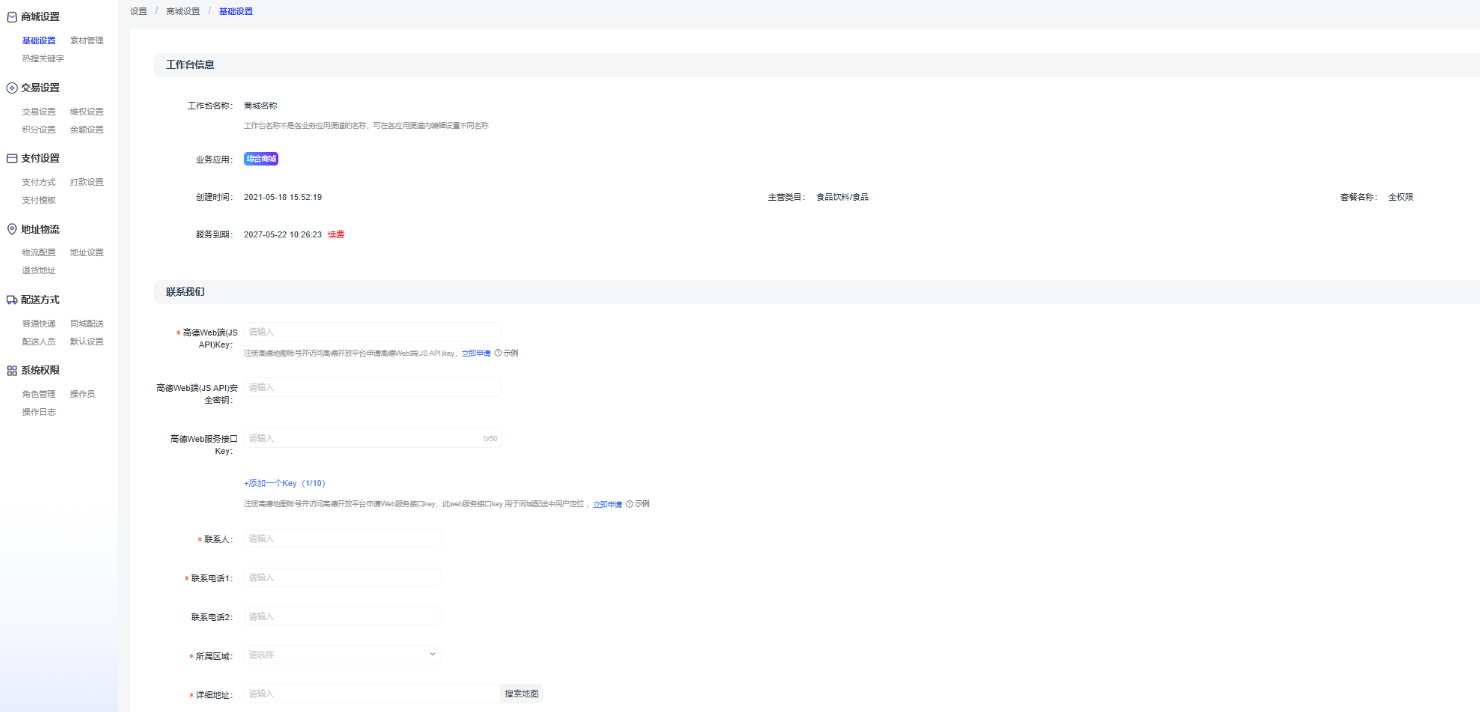
Task: Click the red 续费 renew link
Action: (x=336, y=235)
